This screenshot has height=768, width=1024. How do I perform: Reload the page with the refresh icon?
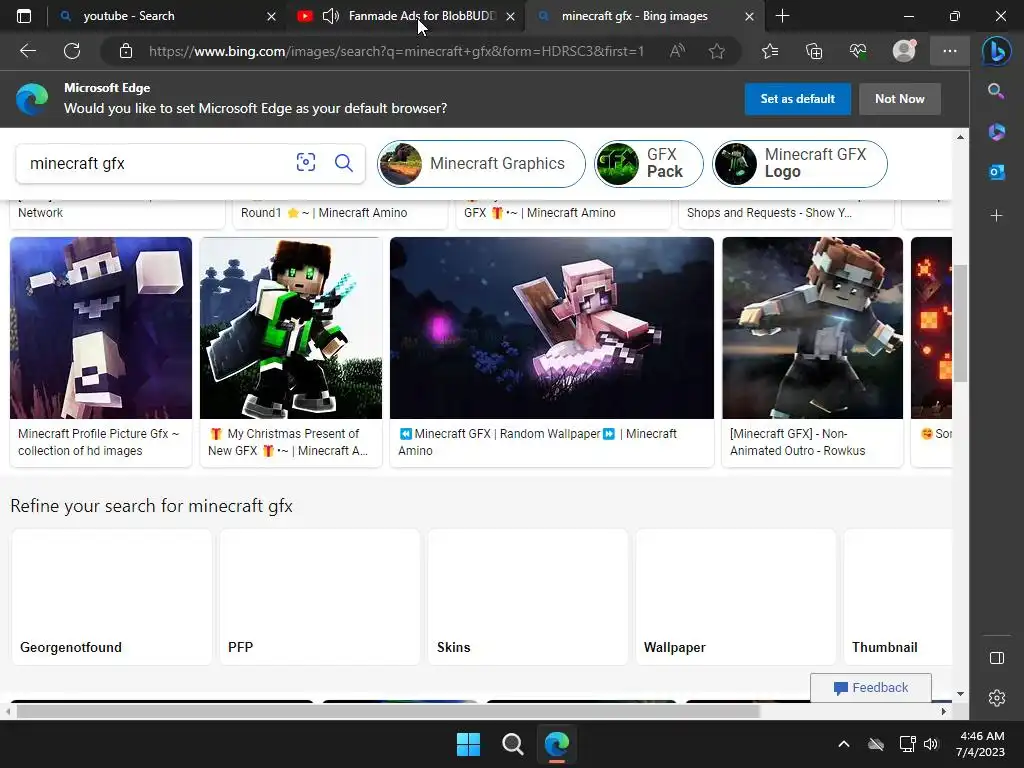click(x=72, y=51)
